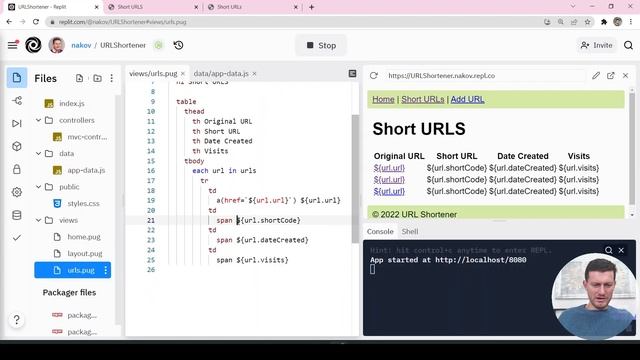Switch to the Shell tab
Screen dimensions: 640x360
point(410,231)
